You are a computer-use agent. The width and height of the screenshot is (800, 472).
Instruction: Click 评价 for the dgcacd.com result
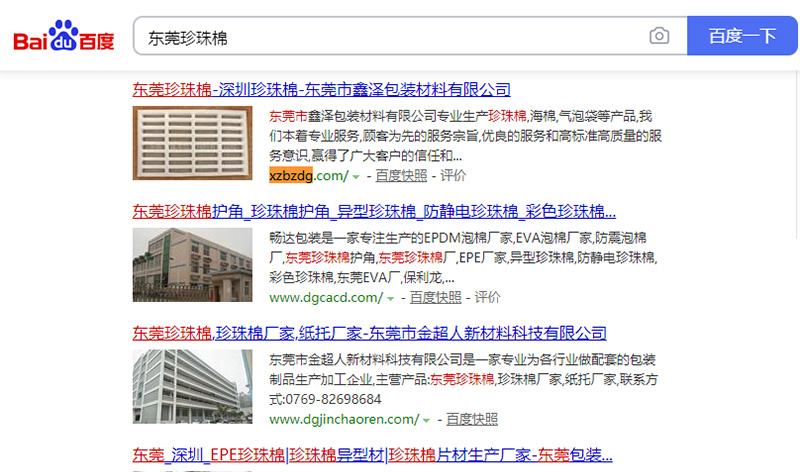tap(487, 297)
